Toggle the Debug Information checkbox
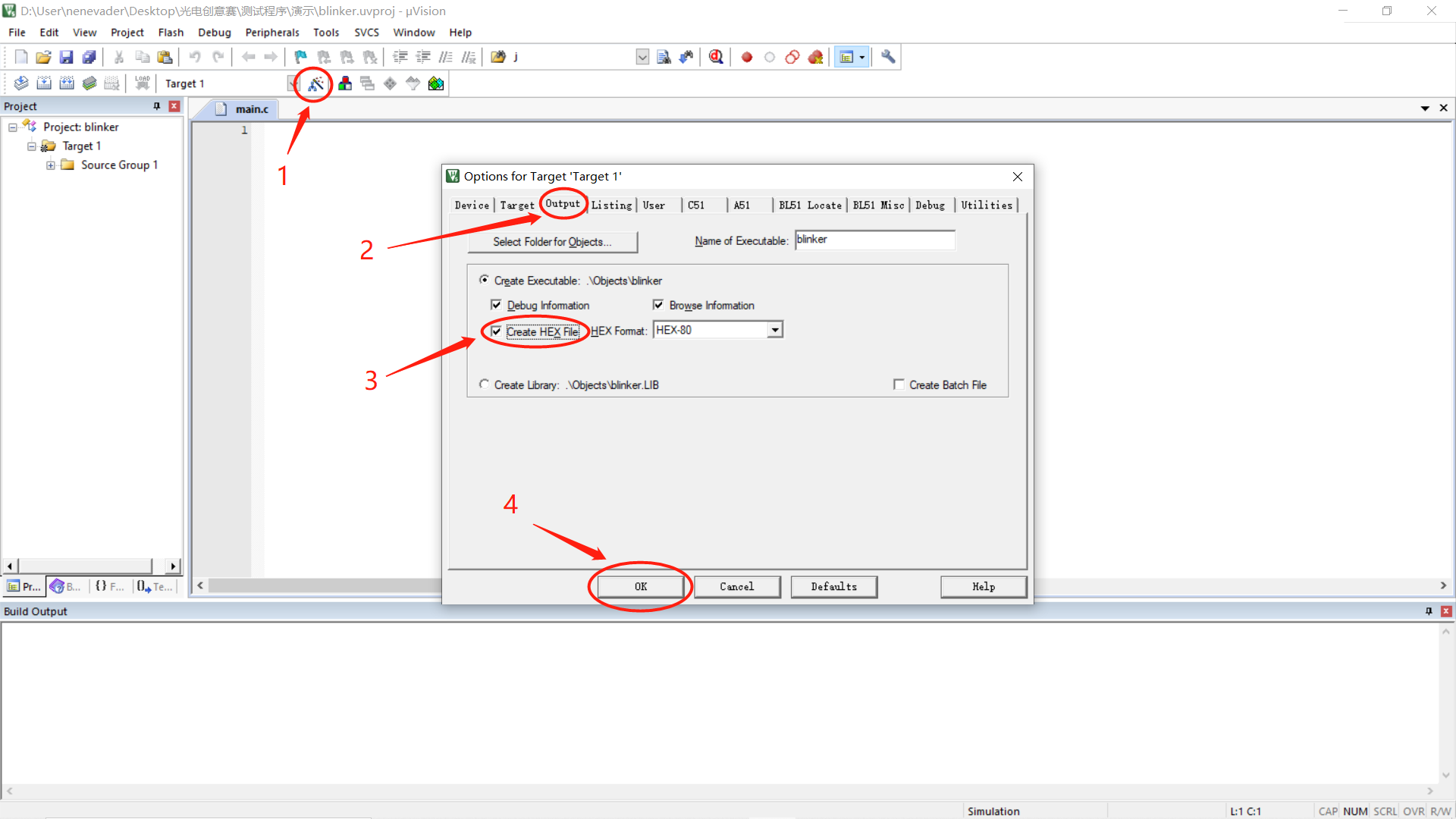 (496, 305)
